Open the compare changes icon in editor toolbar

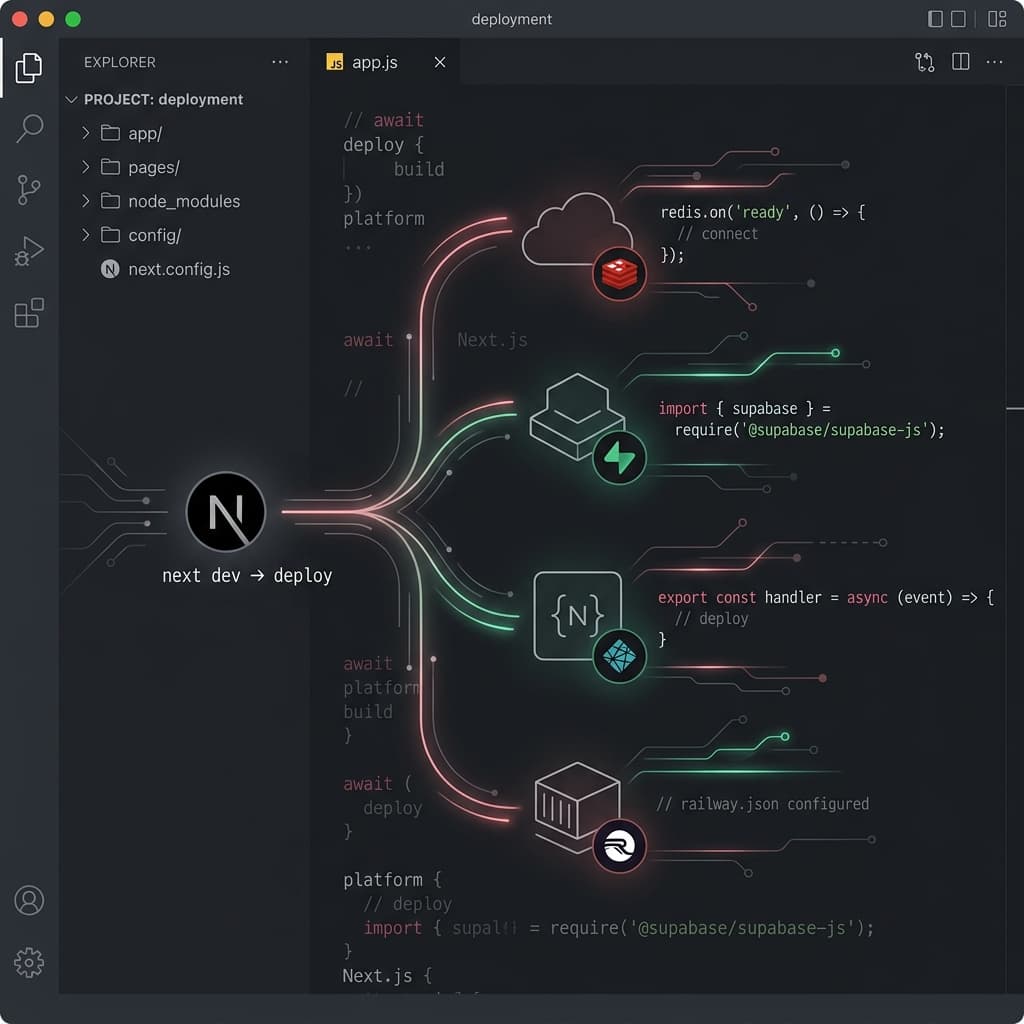click(925, 62)
